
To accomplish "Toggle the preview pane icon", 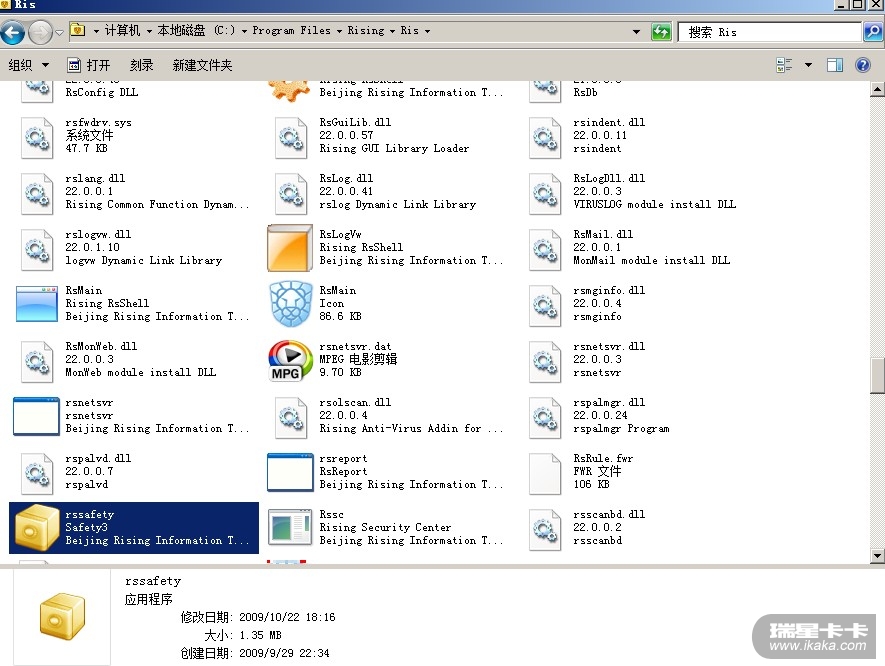I will click(835, 65).
